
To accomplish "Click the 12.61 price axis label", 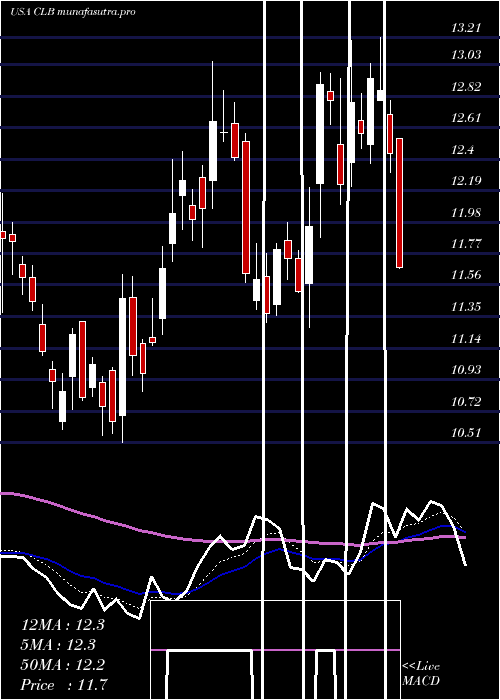I will [466, 118].
